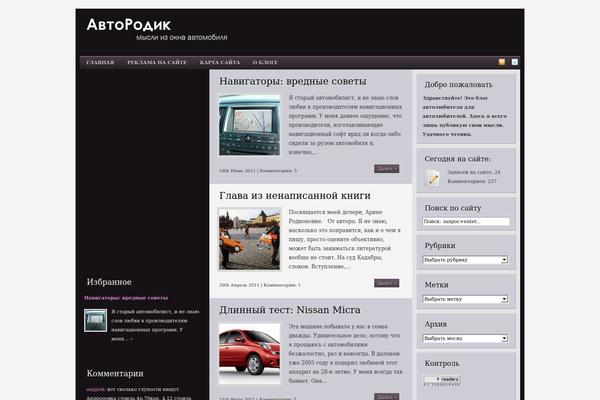Click Далее button under the Nissan Micra article
The image size is (600, 400).
(x=386, y=397)
